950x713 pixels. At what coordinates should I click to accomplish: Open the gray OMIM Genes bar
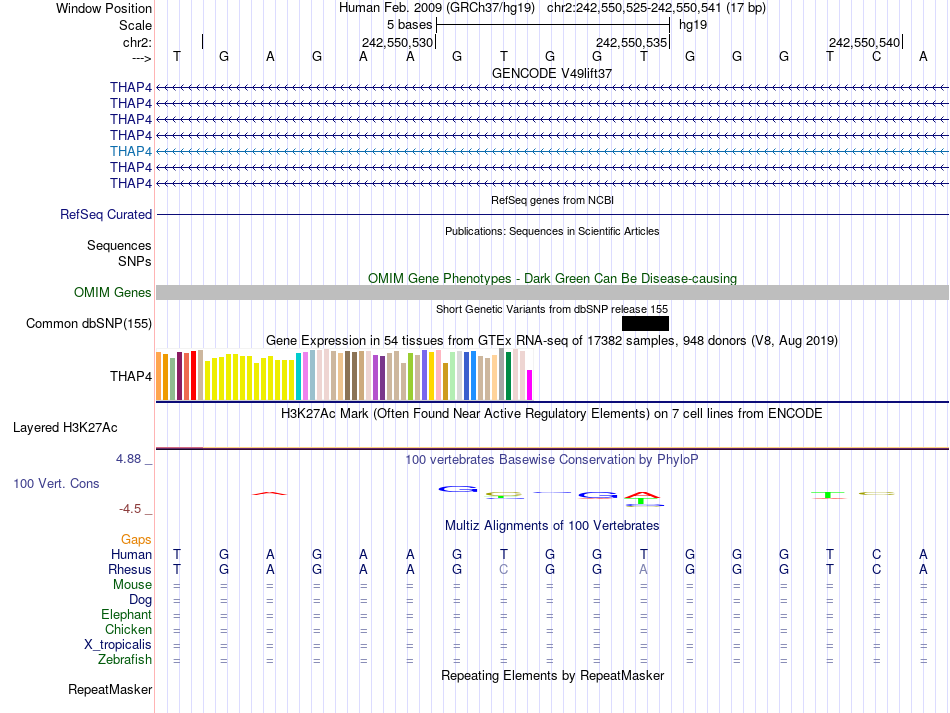click(552, 293)
